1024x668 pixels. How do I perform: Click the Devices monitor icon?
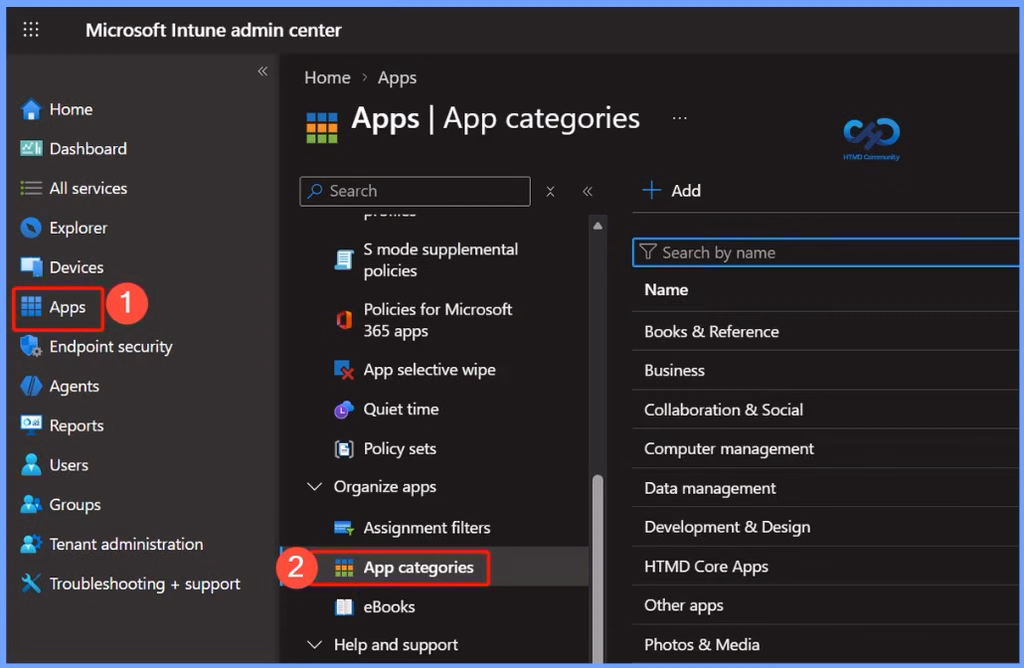click(31, 267)
